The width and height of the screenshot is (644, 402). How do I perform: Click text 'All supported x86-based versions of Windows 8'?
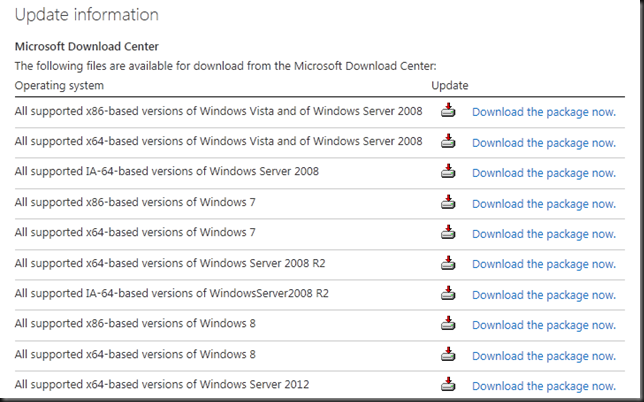pyautogui.click(x=135, y=324)
